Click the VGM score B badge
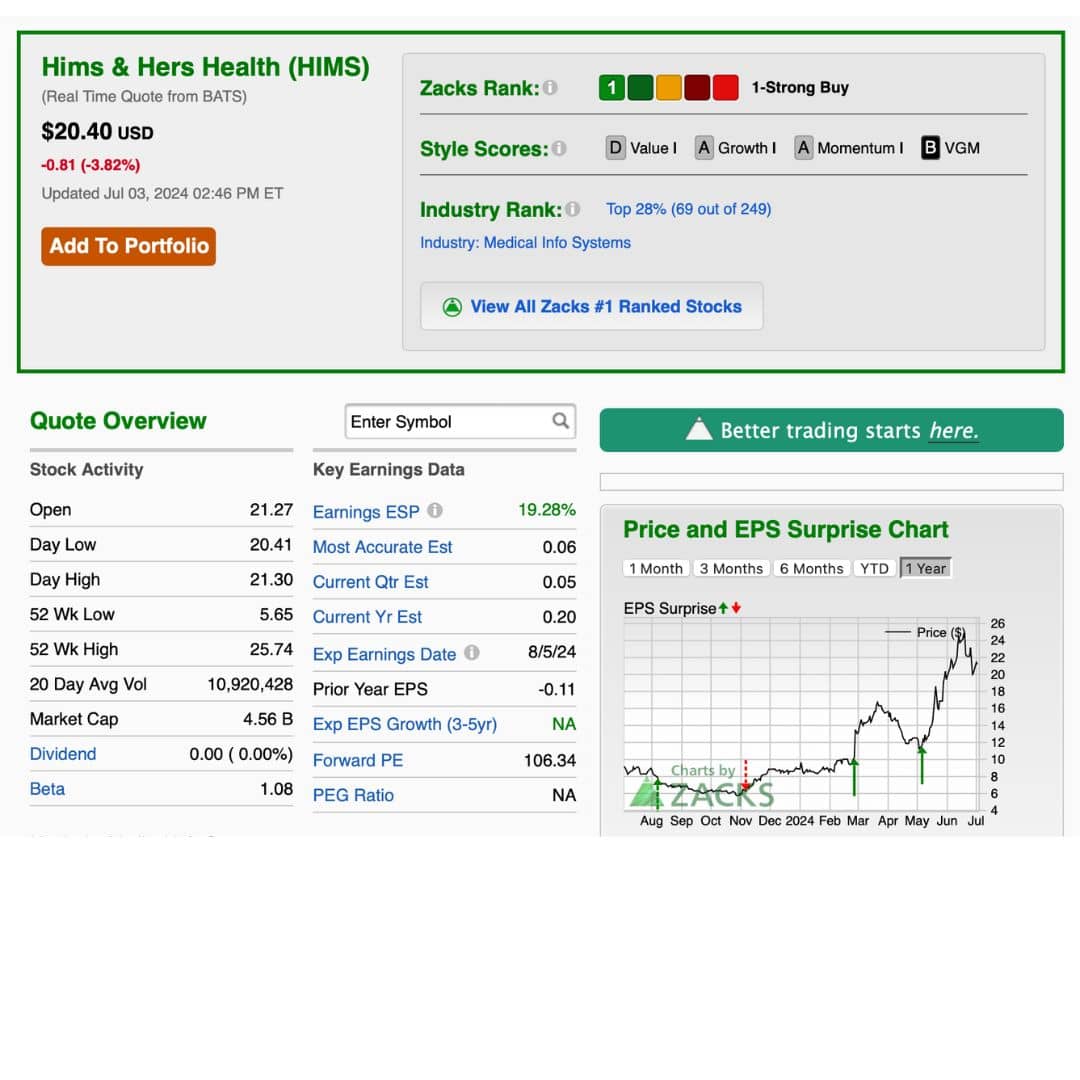The height and width of the screenshot is (1080, 1080). [x=931, y=147]
